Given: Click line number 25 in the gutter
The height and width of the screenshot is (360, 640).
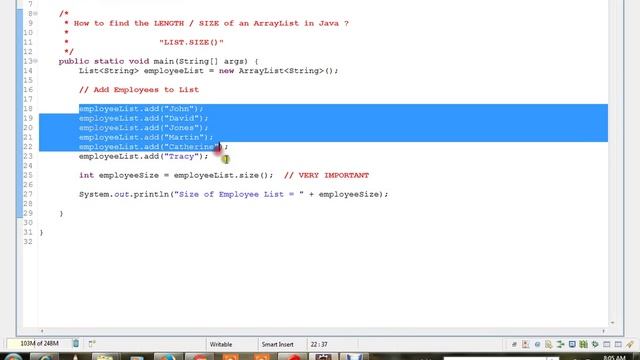Looking at the screenshot, I should click(x=28, y=176).
